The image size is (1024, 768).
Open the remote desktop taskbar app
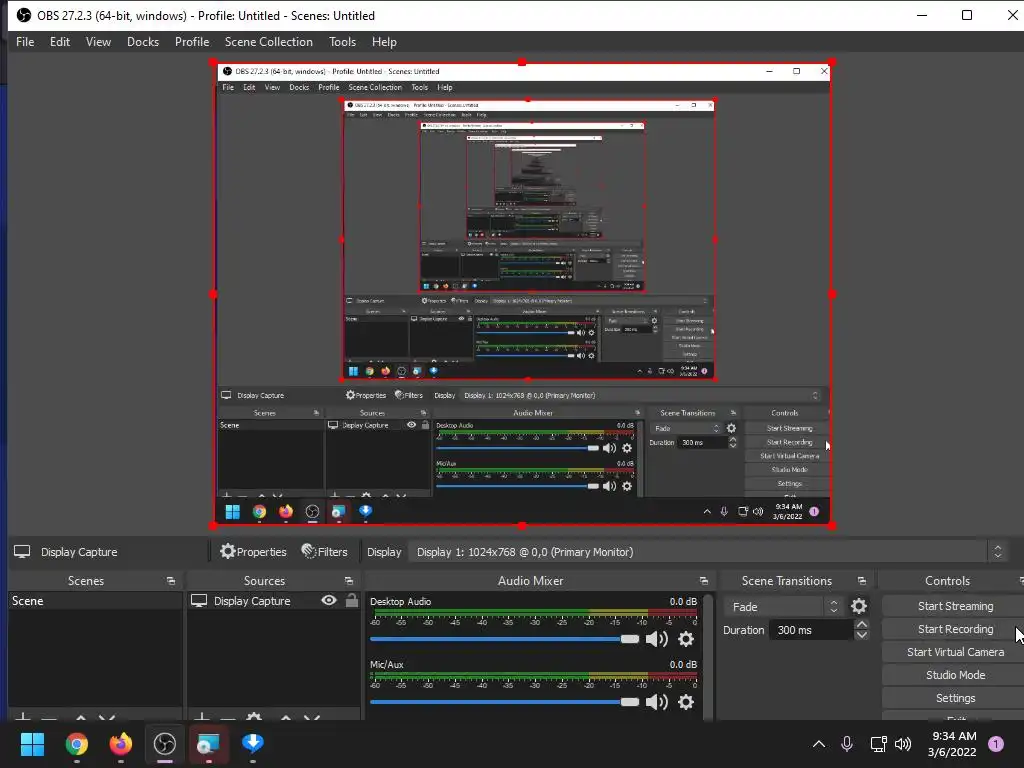(208, 744)
